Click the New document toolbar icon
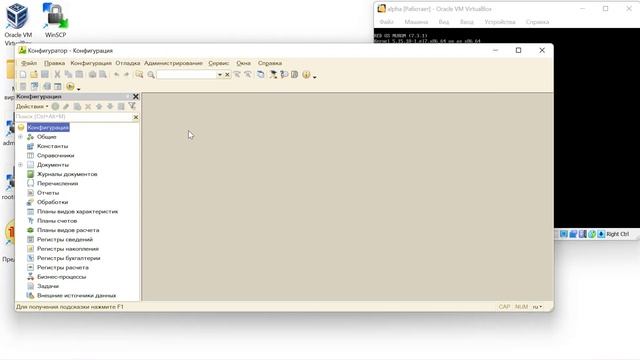The image size is (640, 360). pos(23,74)
